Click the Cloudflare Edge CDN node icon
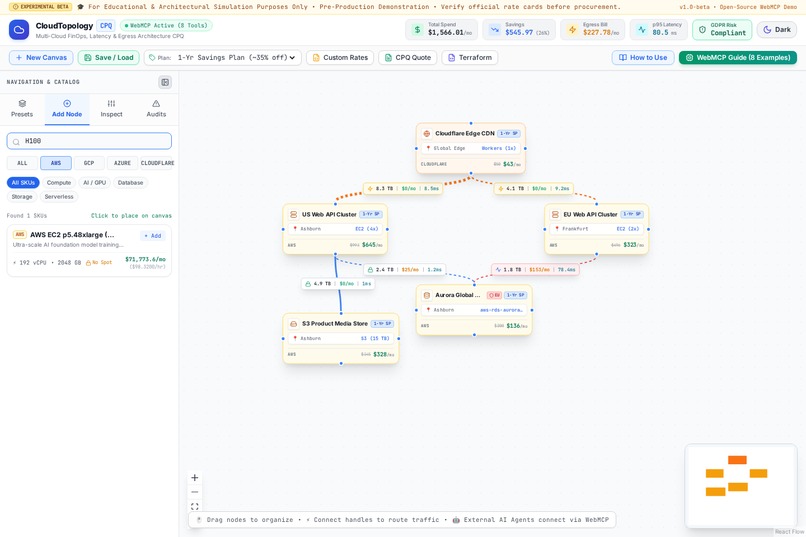Viewport: 806px width, 537px height. [x=427, y=134]
